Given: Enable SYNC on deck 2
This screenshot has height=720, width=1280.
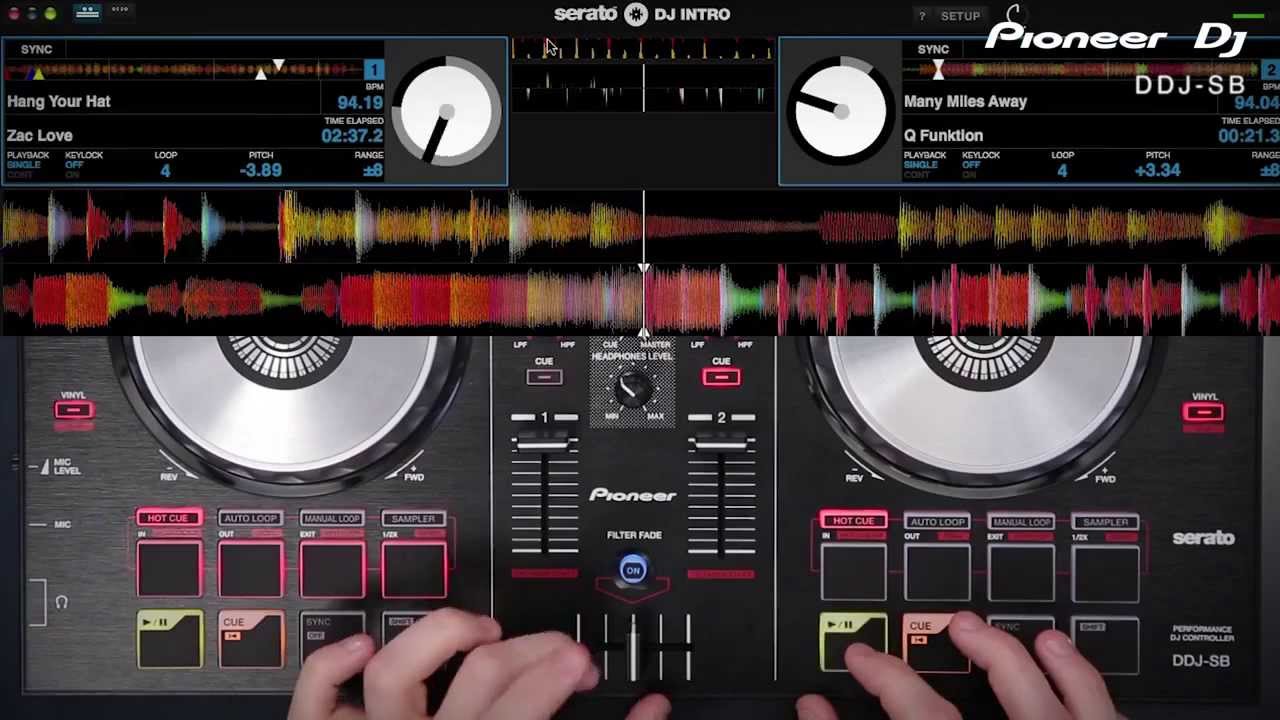Looking at the screenshot, I should coord(933,49).
